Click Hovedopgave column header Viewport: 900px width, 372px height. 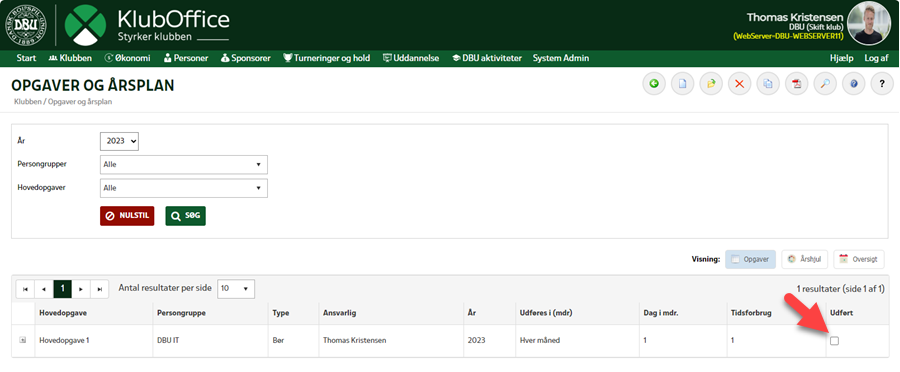click(63, 313)
